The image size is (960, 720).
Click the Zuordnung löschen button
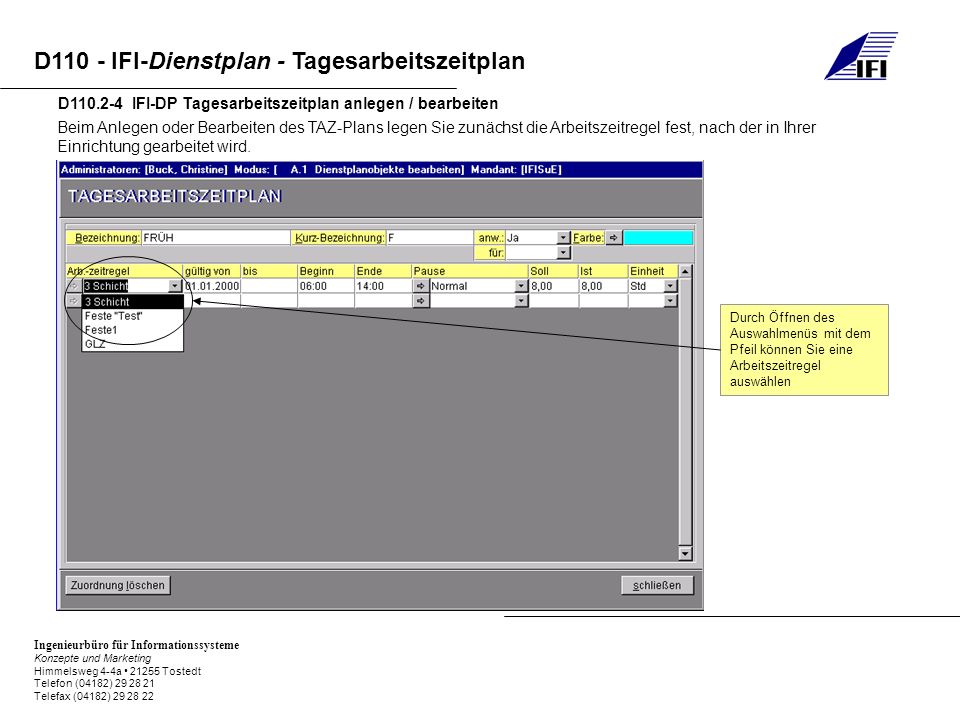(118, 585)
